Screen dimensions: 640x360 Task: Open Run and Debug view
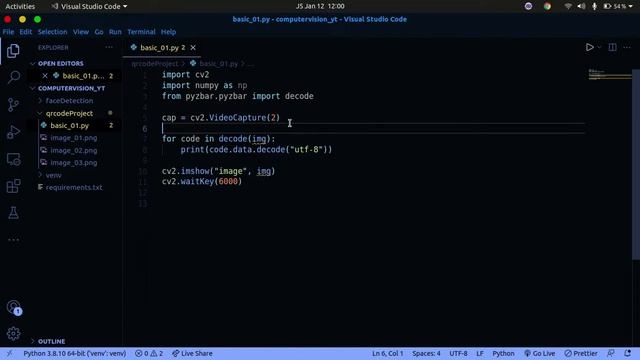click(13, 132)
